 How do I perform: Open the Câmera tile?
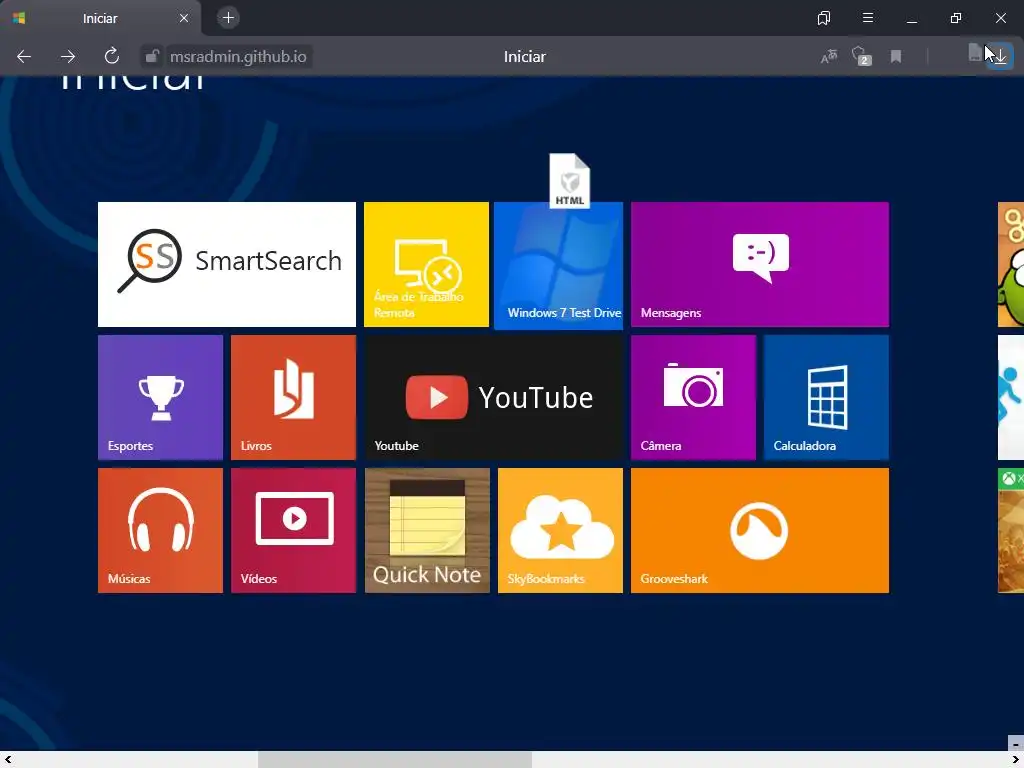[x=694, y=398]
